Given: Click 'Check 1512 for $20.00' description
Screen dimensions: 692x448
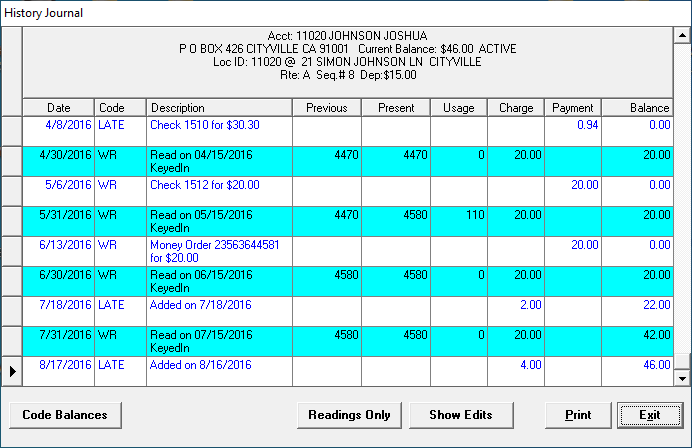Looking at the screenshot, I should [205, 185].
